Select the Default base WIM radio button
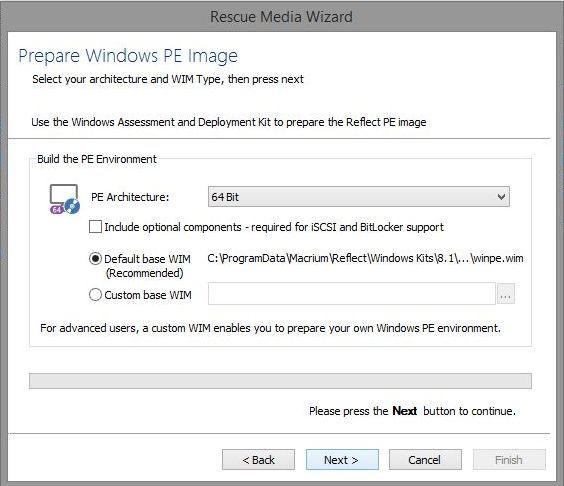Viewport: 564px width, 486px height. coord(95,258)
